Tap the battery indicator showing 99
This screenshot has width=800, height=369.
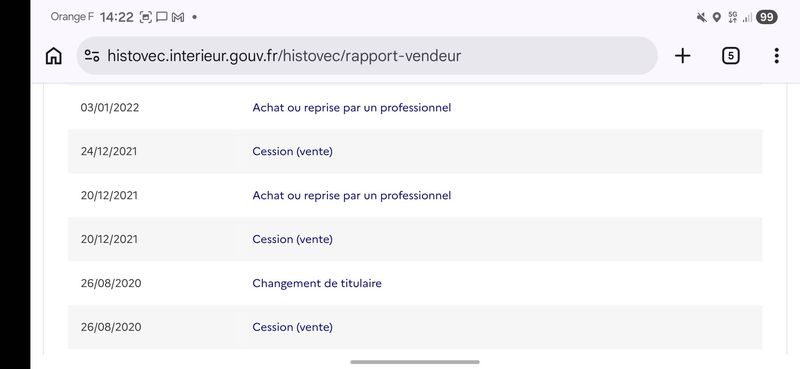(x=766, y=17)
